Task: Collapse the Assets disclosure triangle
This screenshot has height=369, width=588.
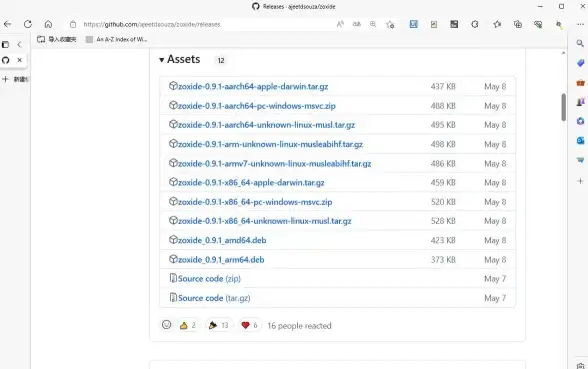Action: (161, 60)
